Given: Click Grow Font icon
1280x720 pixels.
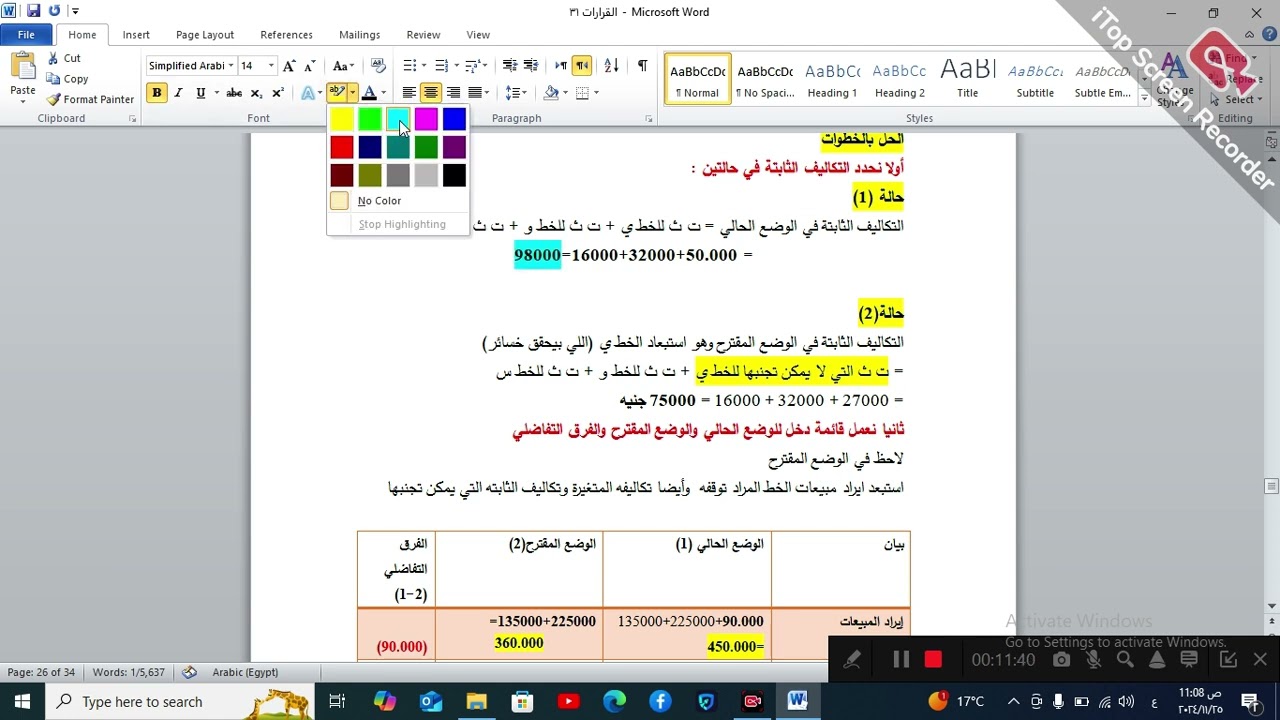Looking at the screenshot, I should click(289, 66).
